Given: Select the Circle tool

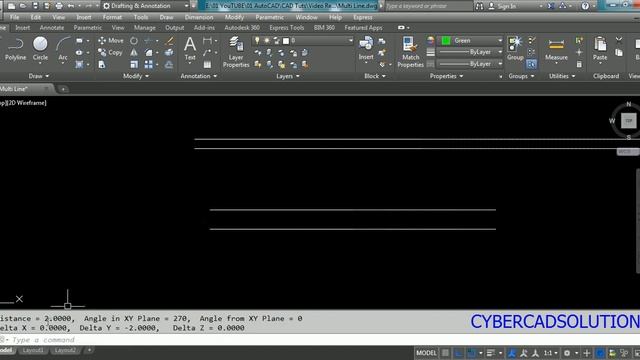Looking at the screenshot, I should pyautogui.click(x=40, y=49).
